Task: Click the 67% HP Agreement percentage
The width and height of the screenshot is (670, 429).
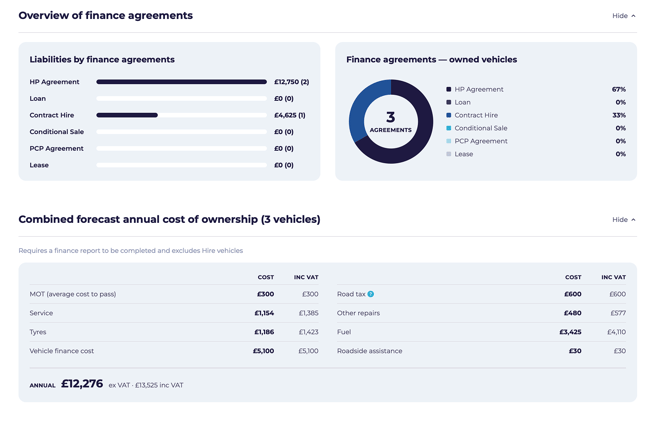Action: (x=619, y=89)
